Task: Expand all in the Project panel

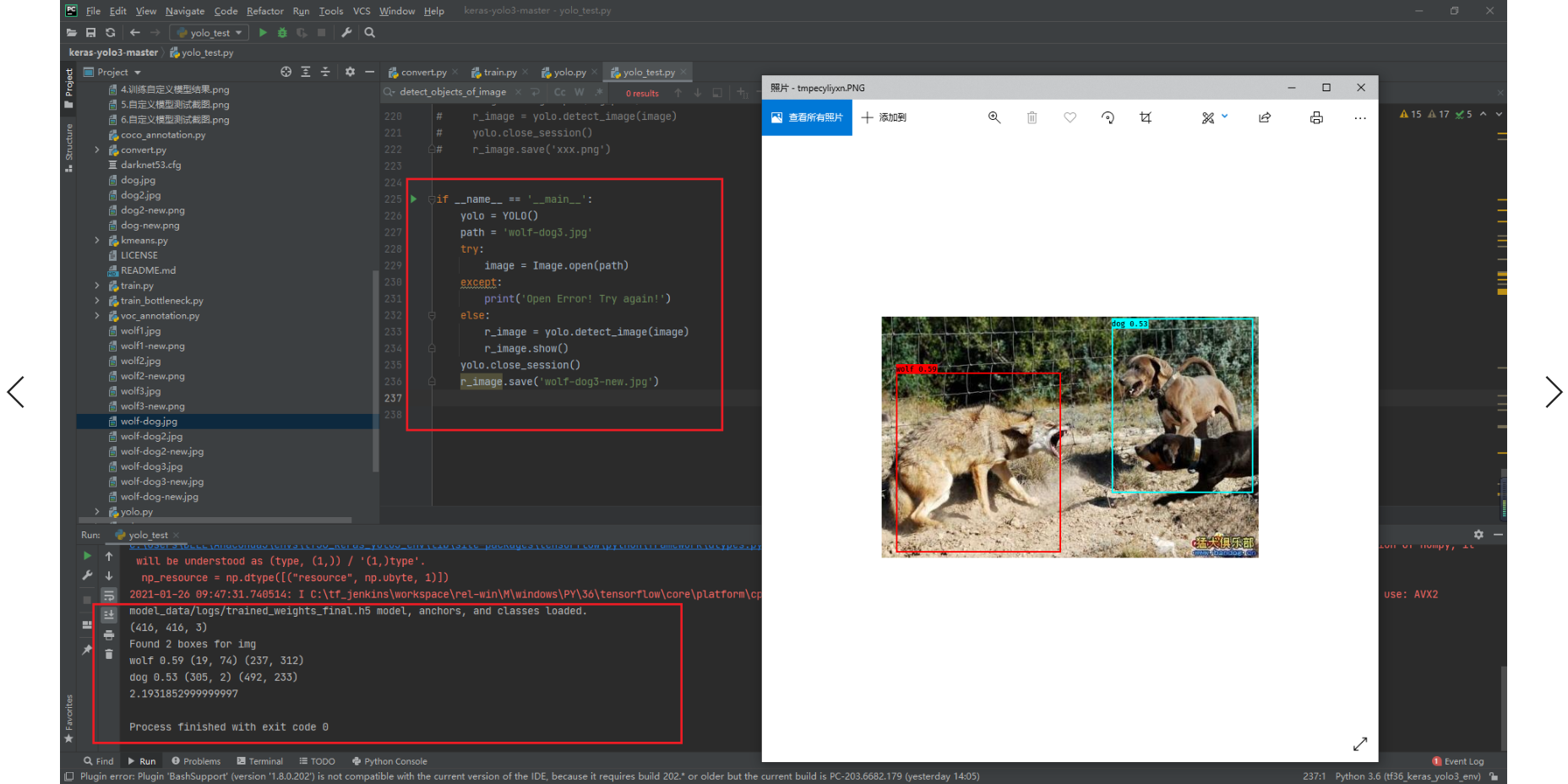Action: [306, 72]
